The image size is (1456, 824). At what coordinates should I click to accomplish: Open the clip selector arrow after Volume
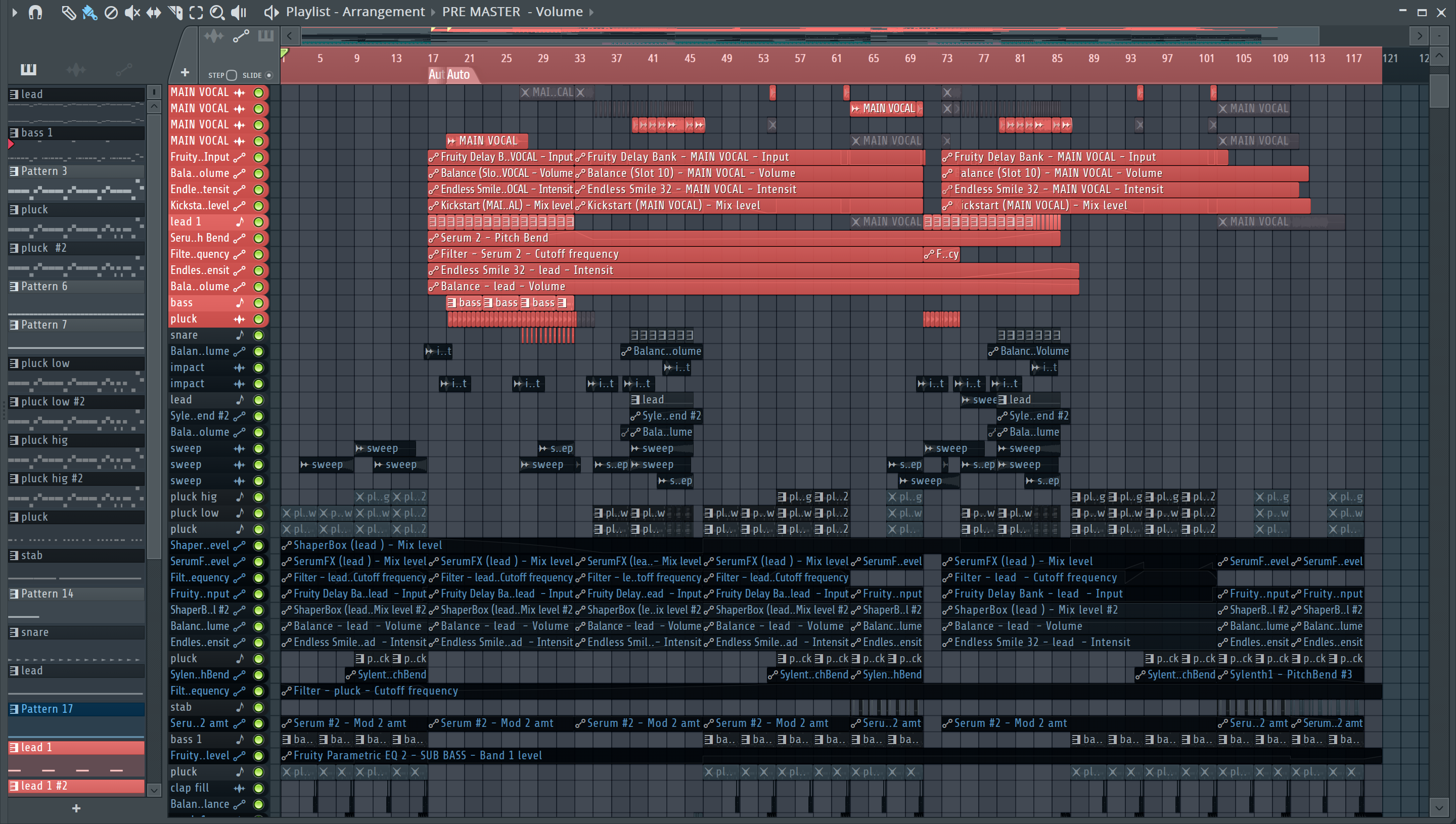[x=591, y=12]
